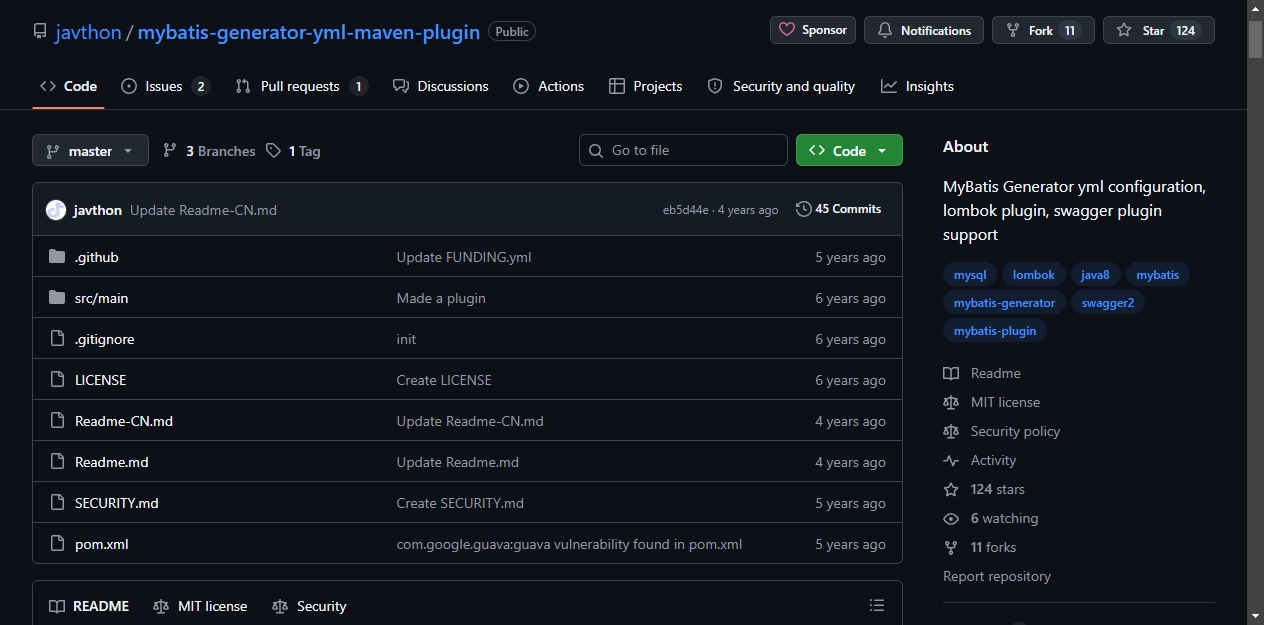
Task: Click the heart icon on Sponsor button
Action: point(787,30)
